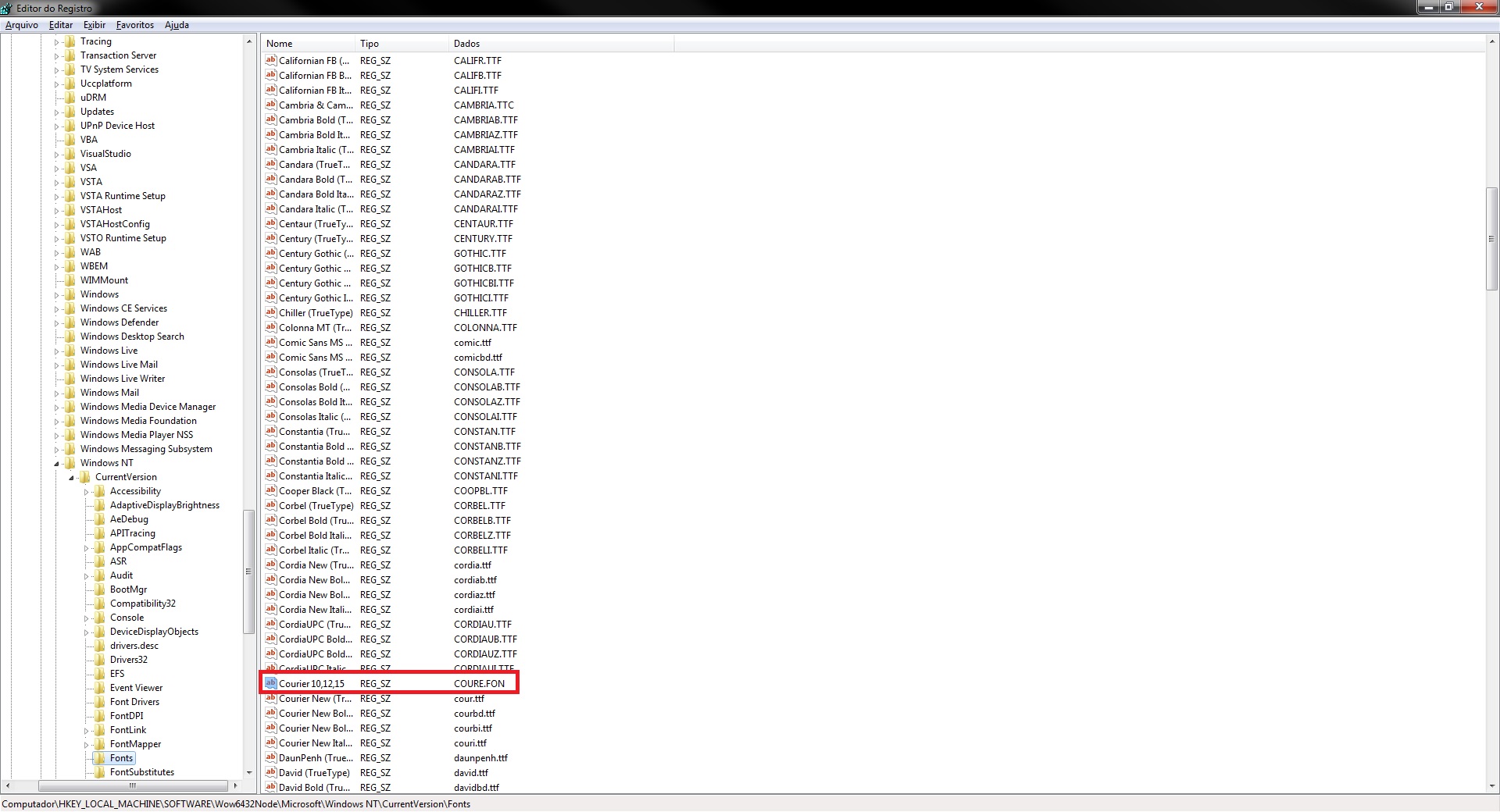Viewport: 1500px width, 812px height.
Task: Click the Fonts folder icon in tree
Action: pos(99,758)
